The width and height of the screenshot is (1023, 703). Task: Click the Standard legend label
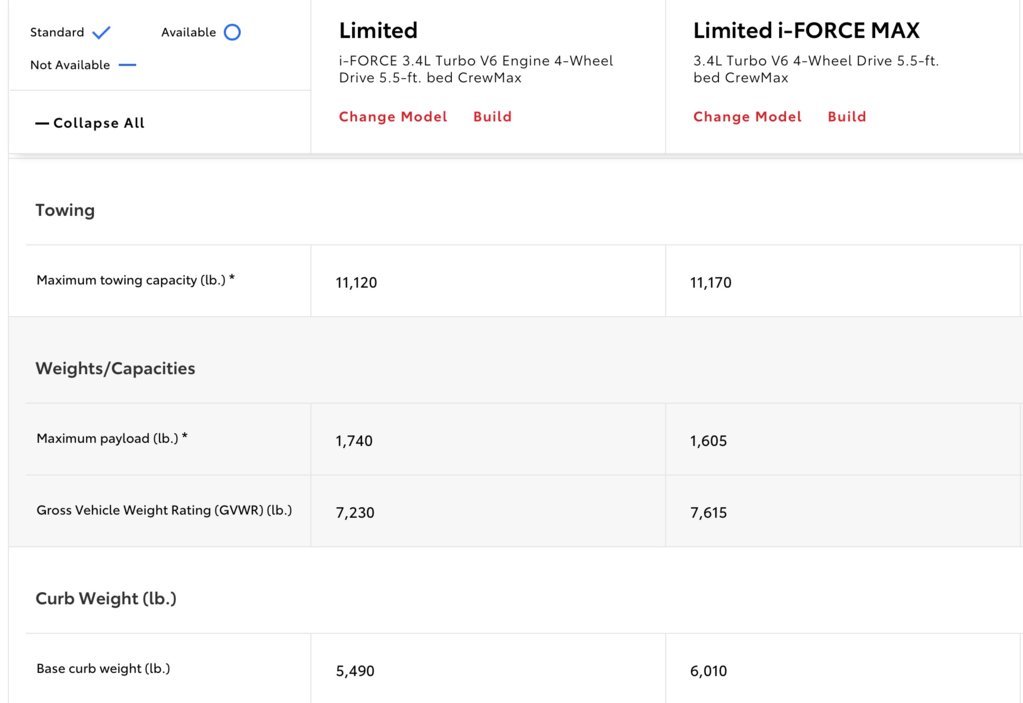coord(57,33)
